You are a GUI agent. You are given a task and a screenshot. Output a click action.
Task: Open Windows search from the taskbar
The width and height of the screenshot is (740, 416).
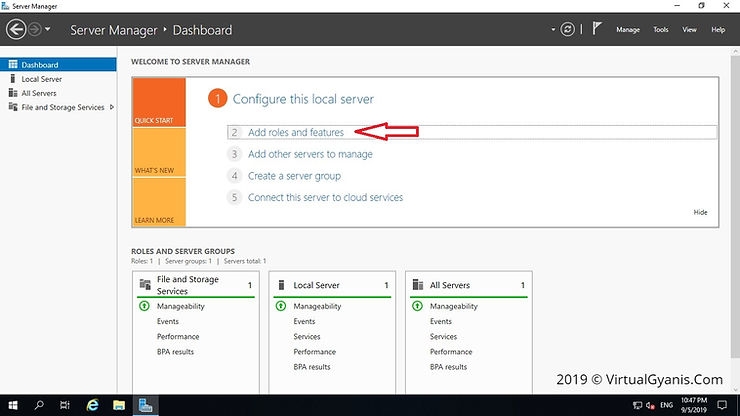[39, 405]
